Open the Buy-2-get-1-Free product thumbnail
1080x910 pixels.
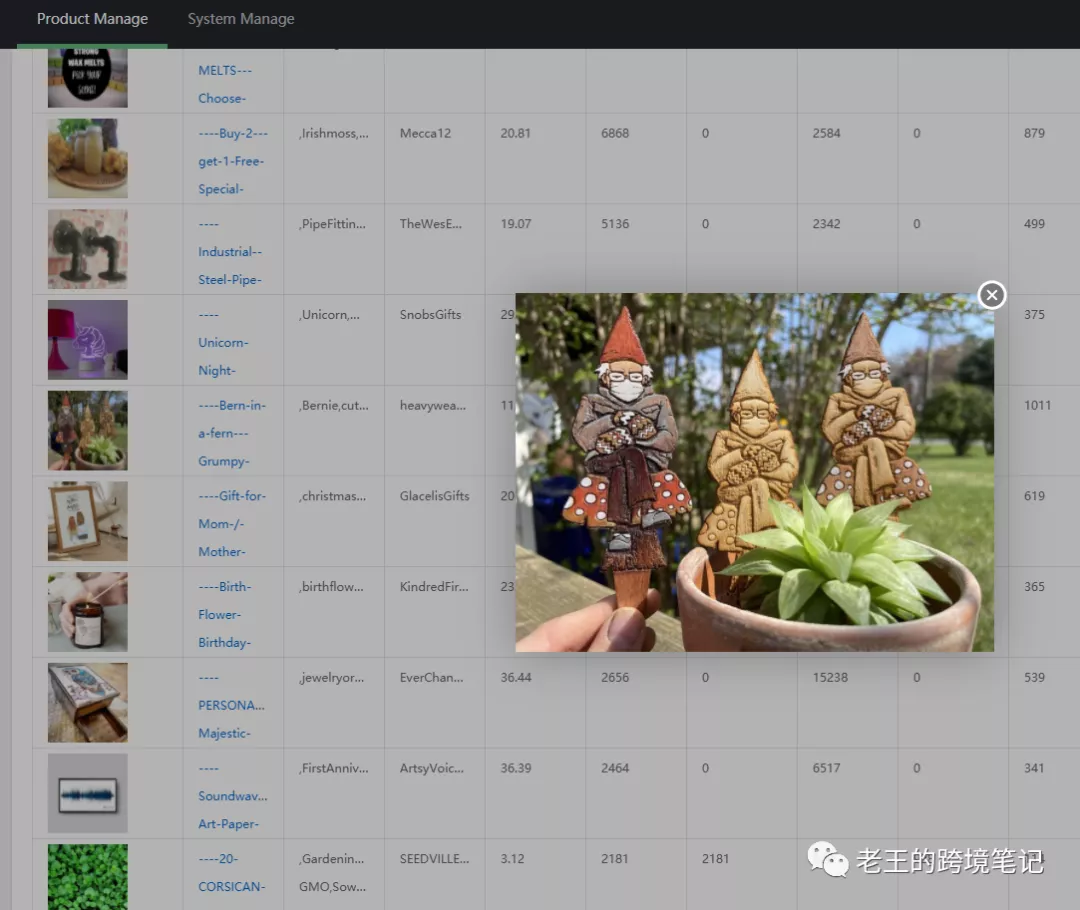point(88,158)
